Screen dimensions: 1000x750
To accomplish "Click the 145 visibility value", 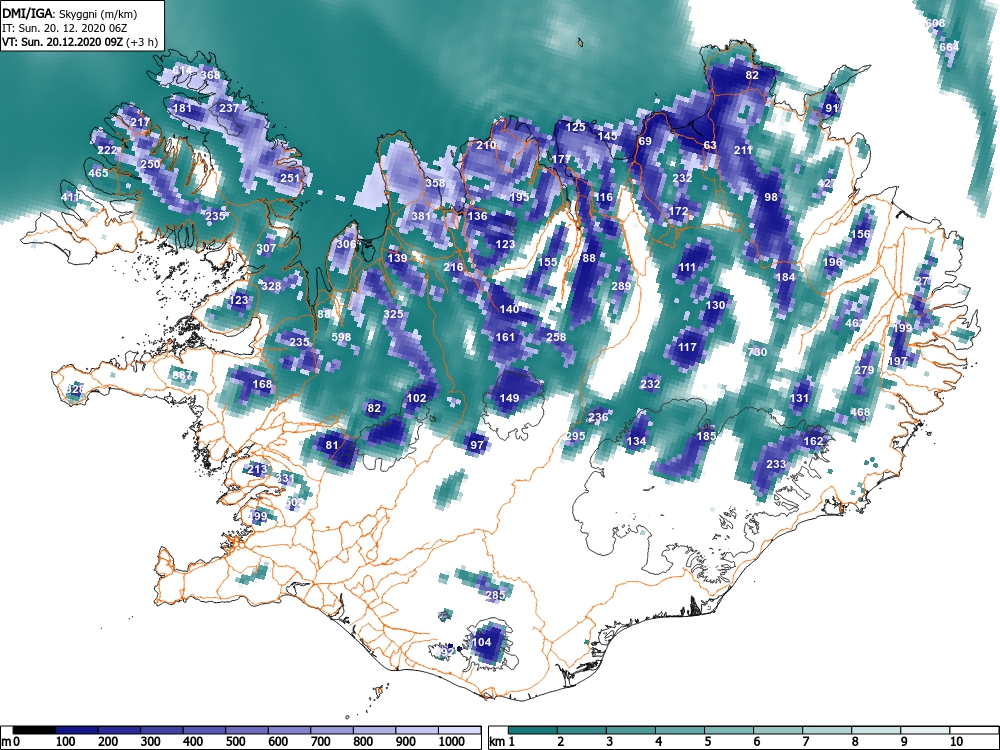I will coord(608,136).
